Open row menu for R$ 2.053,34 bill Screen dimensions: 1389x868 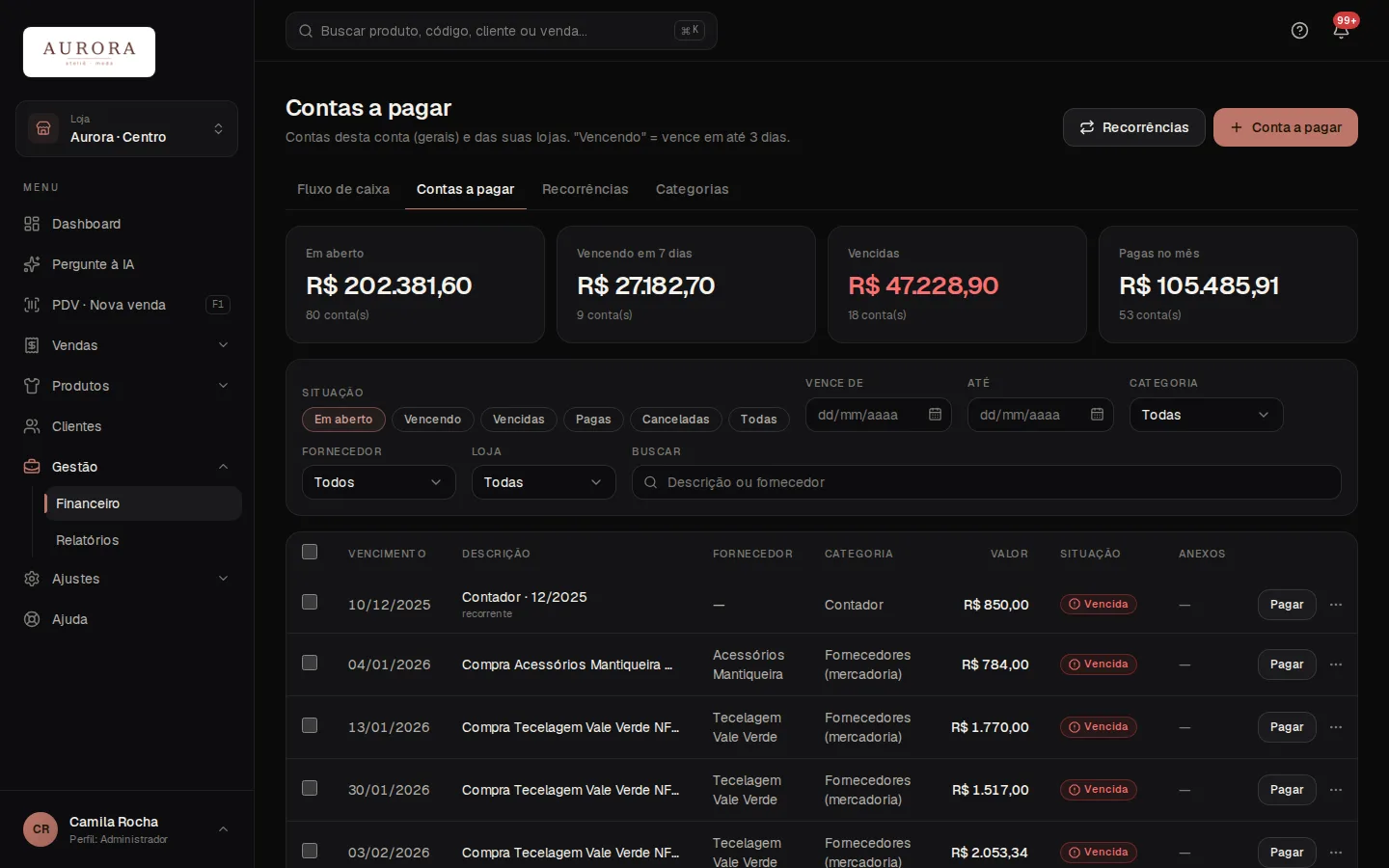[x=1336, y=853]
